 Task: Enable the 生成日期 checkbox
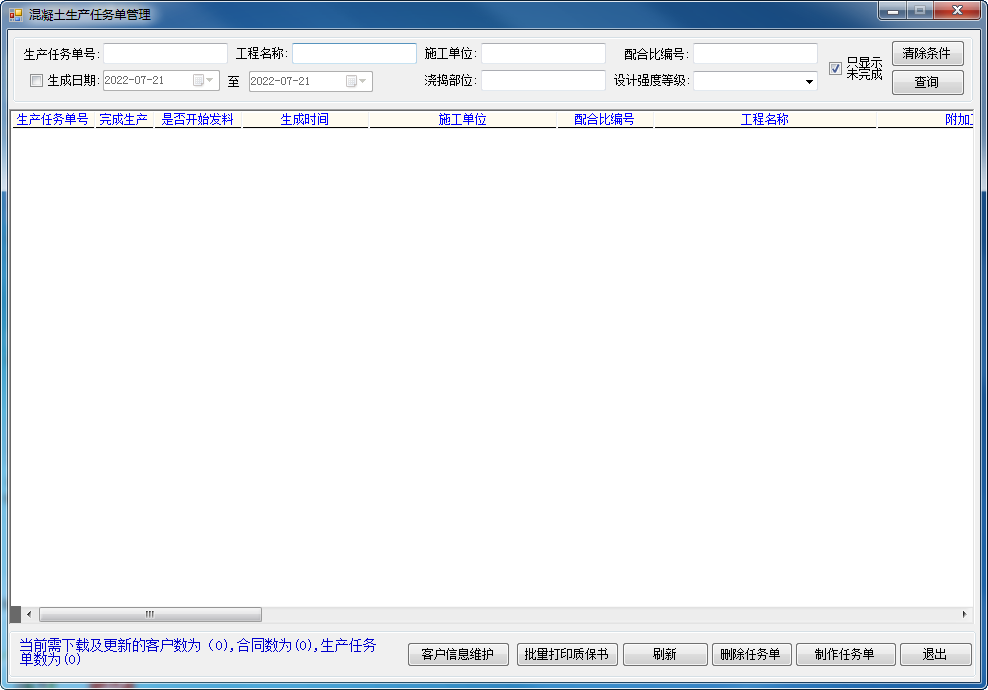tap(37, 81)
